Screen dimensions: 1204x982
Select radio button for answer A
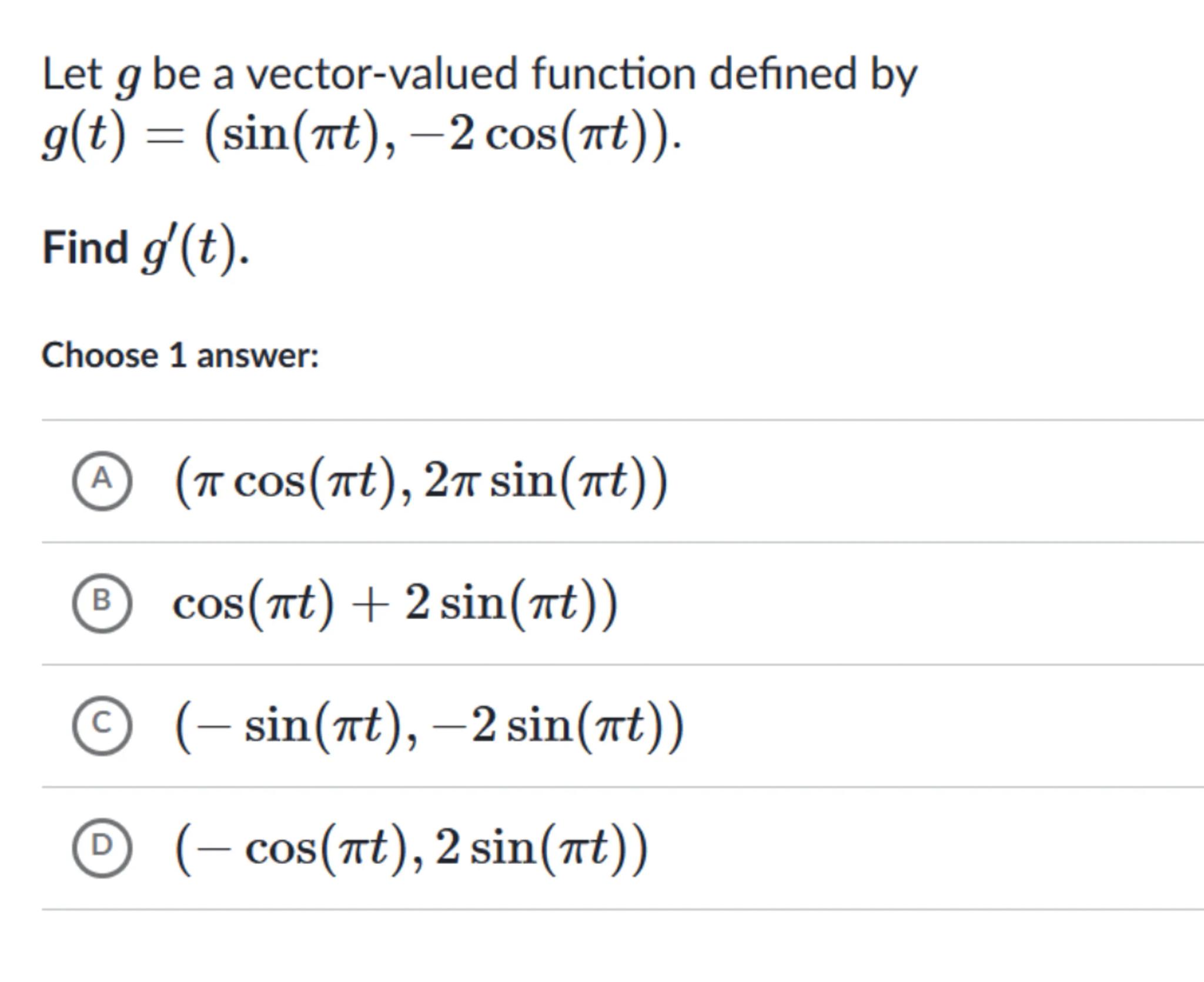[x=102, y=480]
